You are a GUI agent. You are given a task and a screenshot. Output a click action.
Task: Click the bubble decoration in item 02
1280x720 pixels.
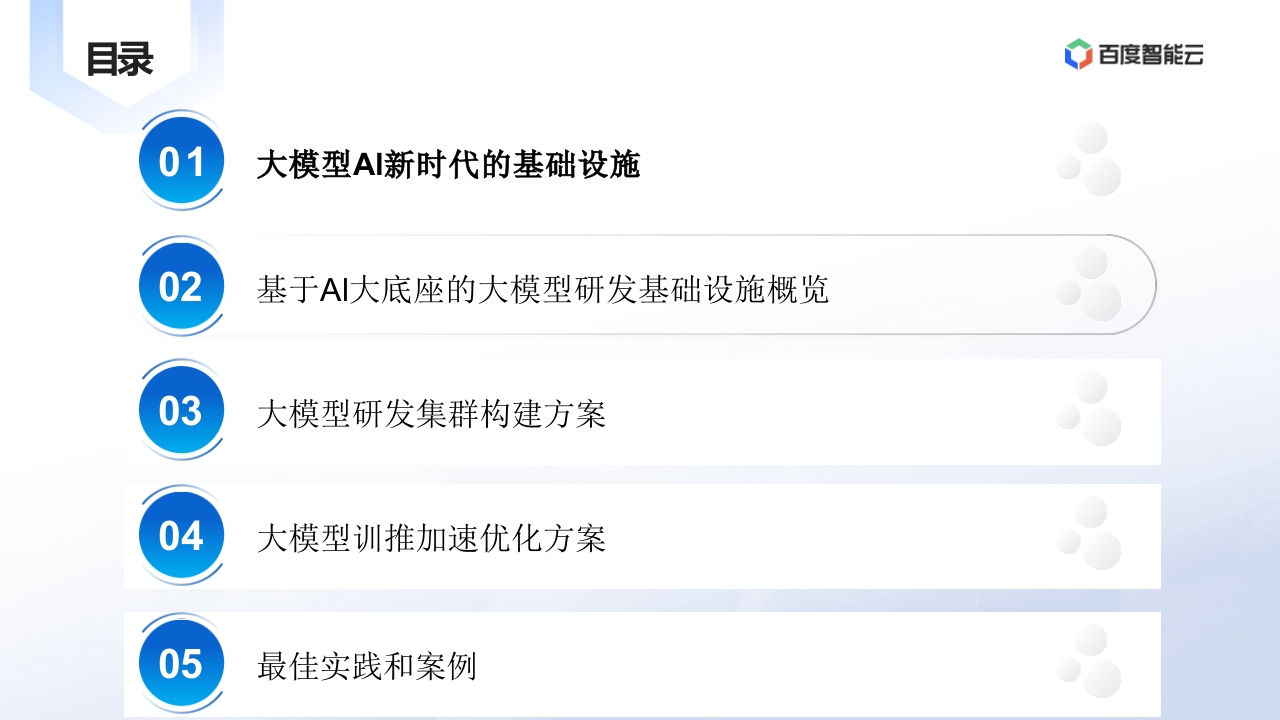[x=1089, y=285]
